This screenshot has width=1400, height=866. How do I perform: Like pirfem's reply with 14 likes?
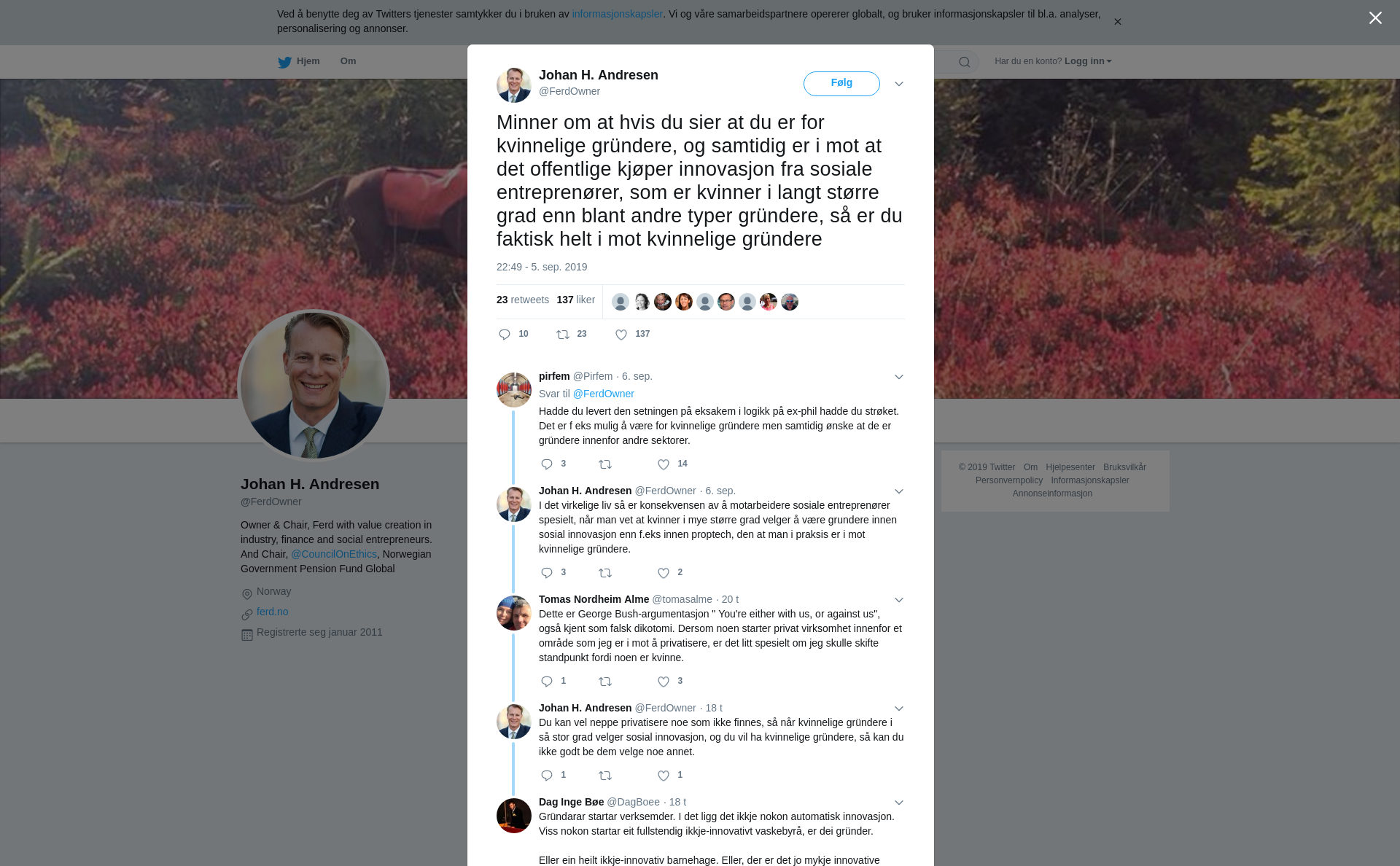664,464
